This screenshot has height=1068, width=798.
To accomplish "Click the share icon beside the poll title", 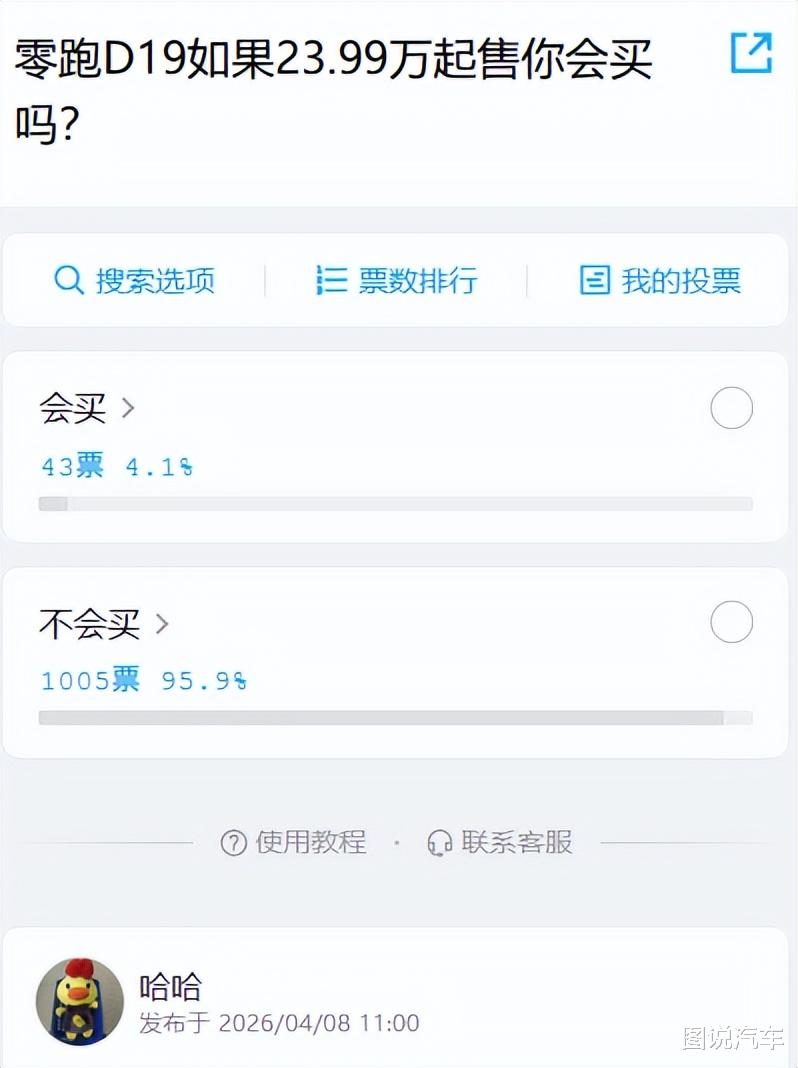I will 751,54.
